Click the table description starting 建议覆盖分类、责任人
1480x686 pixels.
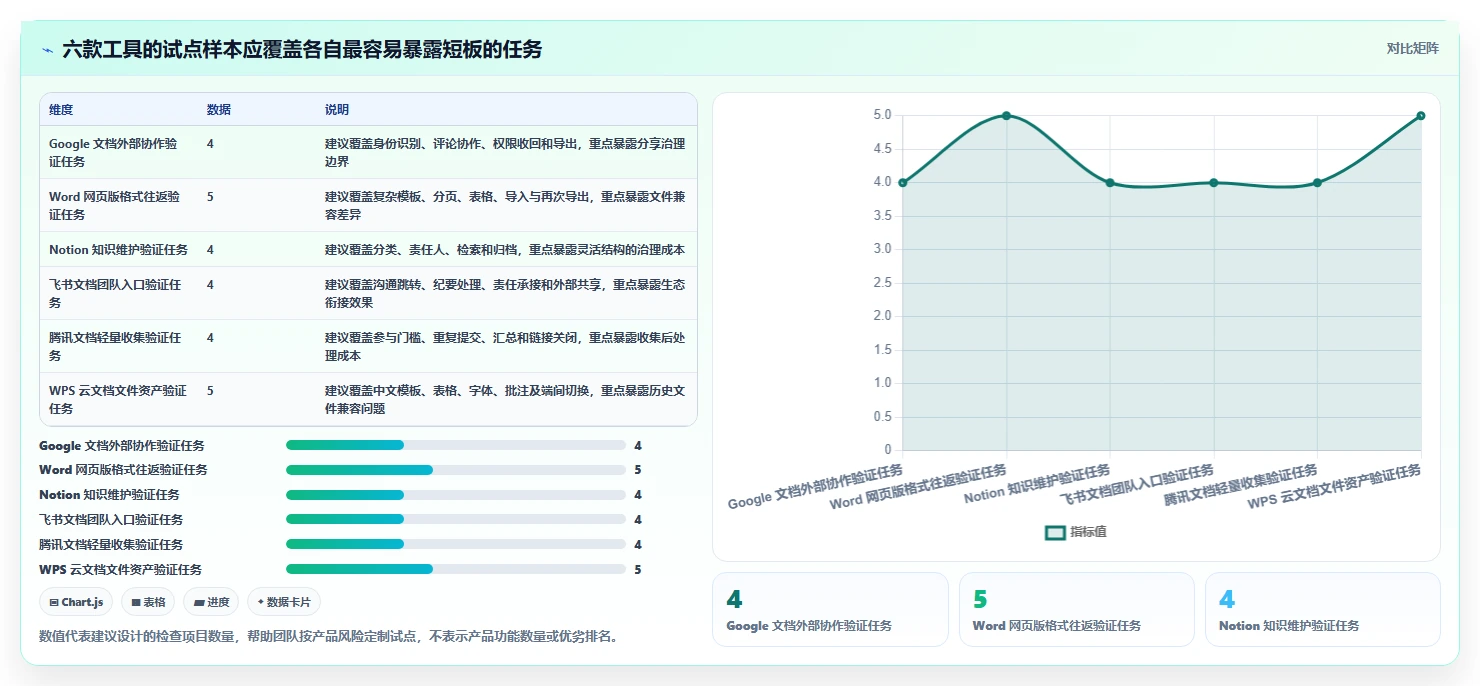pyautogui.click(x=505, y=250)
